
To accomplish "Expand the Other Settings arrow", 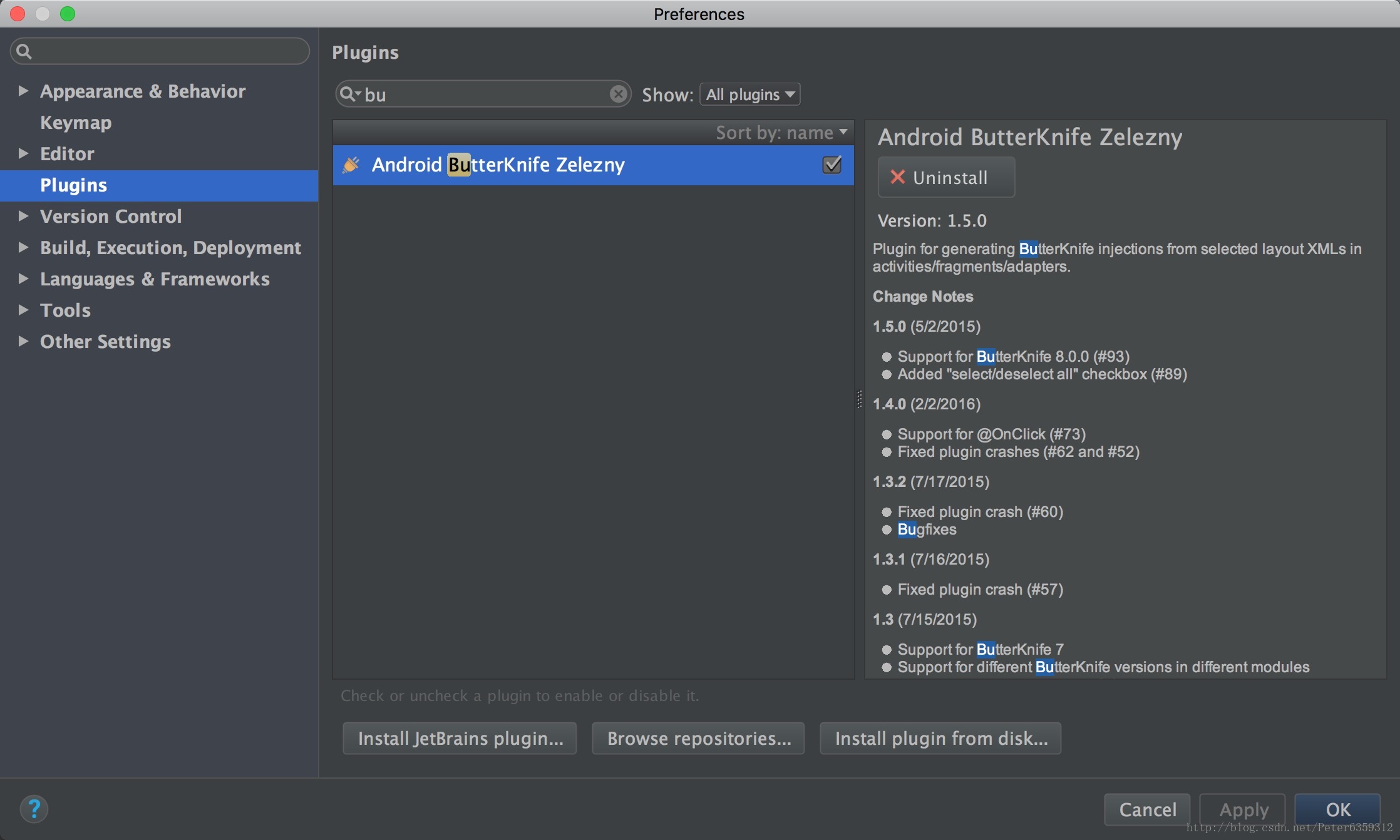I will click(x=23, y=341).
